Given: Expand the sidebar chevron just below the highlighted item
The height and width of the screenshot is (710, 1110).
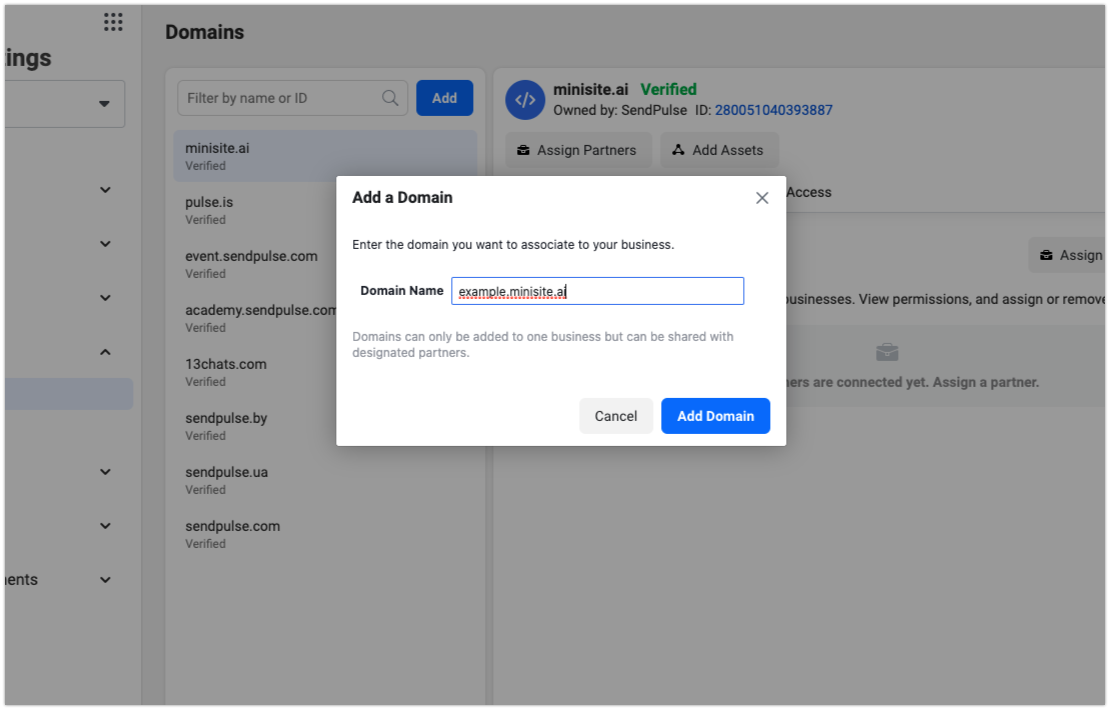Looking at the screenshot, I should tap(105, 471).
